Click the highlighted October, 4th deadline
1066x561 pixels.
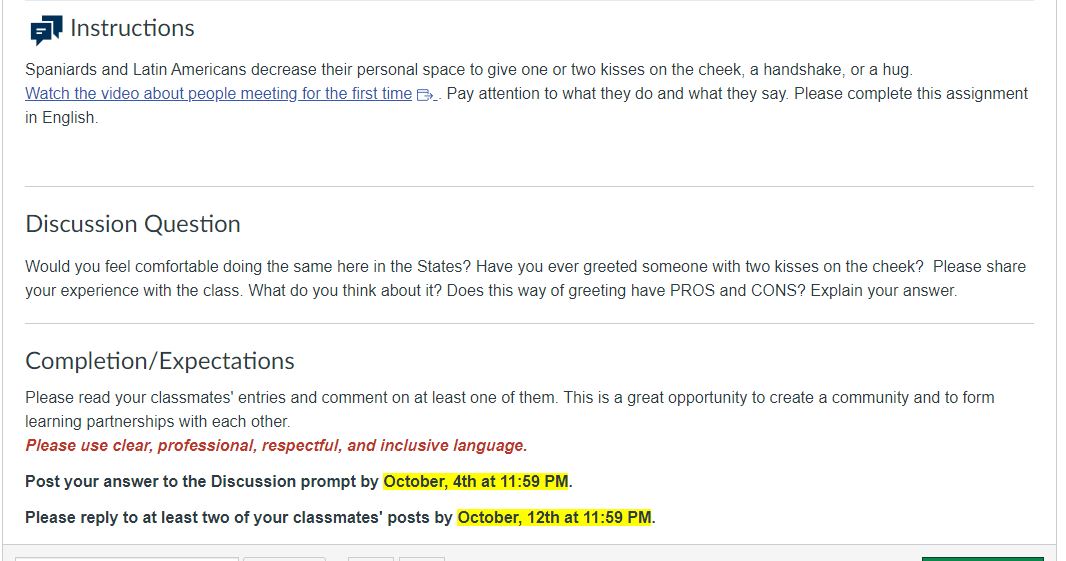(x=476, y=481)
